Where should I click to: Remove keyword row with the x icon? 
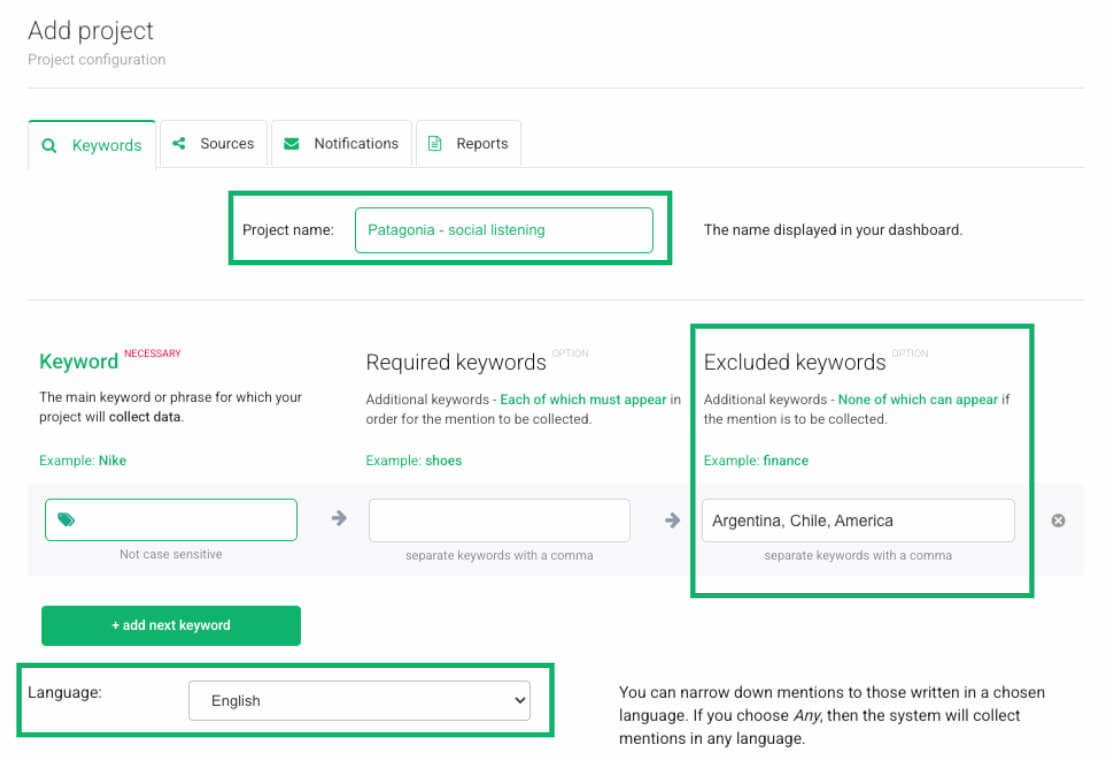pyautogui.click(x=1058, y=520)
